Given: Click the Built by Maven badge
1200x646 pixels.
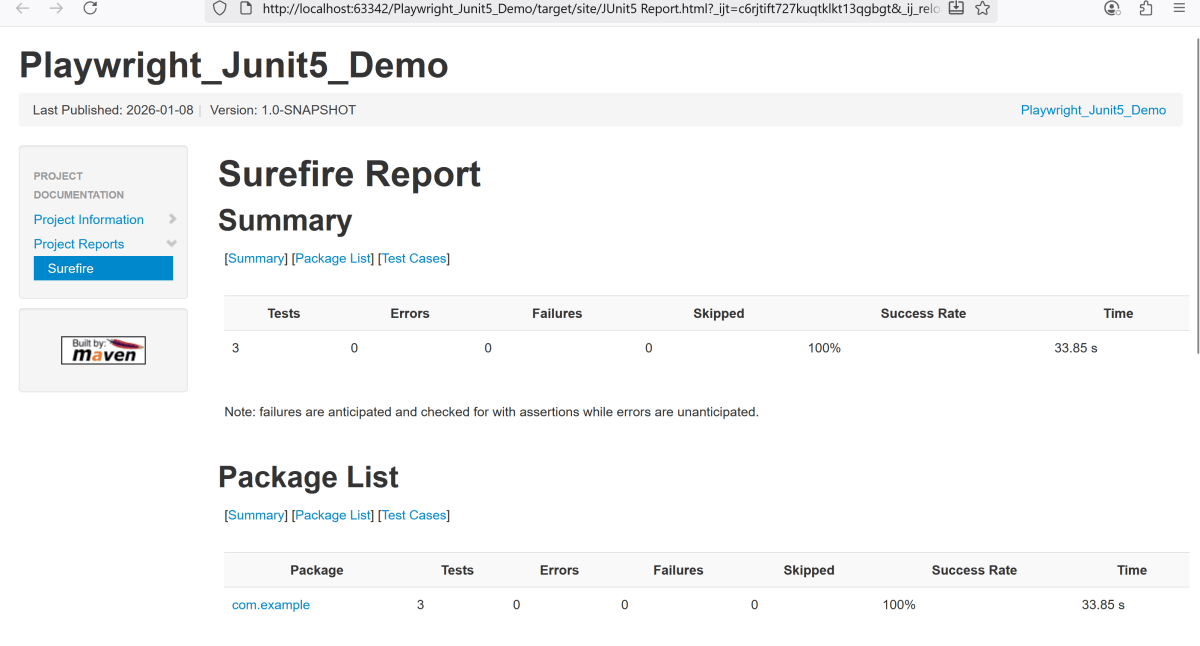Looking at the screenshot, I should tap(103, 350).
